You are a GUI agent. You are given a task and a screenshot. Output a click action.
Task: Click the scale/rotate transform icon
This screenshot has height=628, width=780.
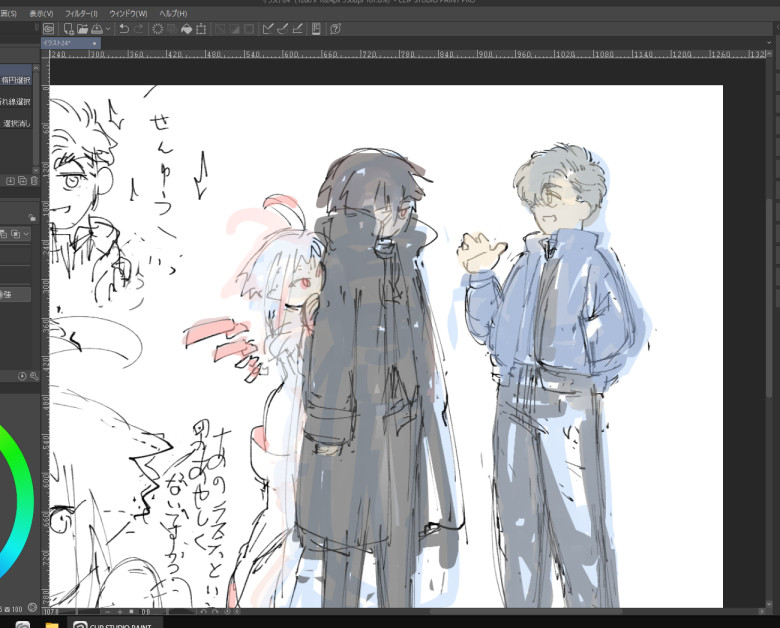pos(201,29)
